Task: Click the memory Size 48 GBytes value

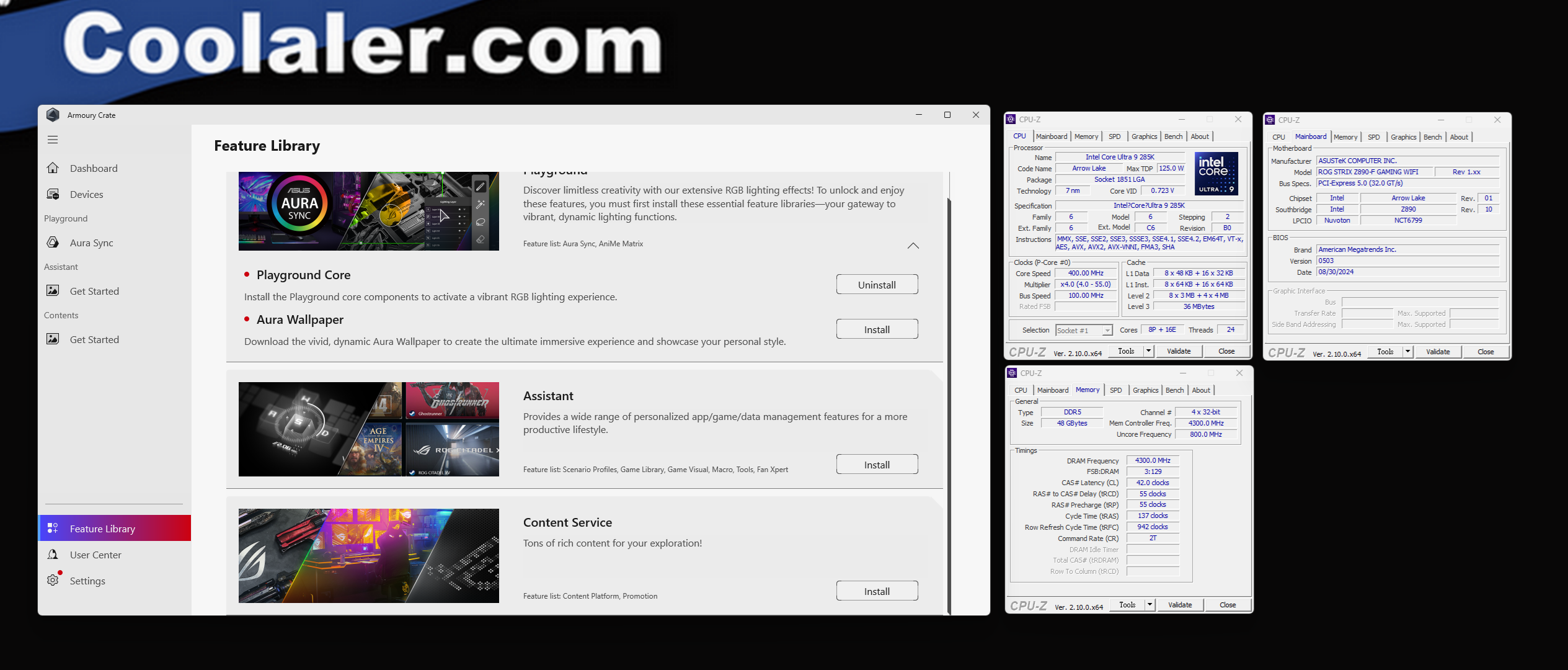Action: 1072,423
